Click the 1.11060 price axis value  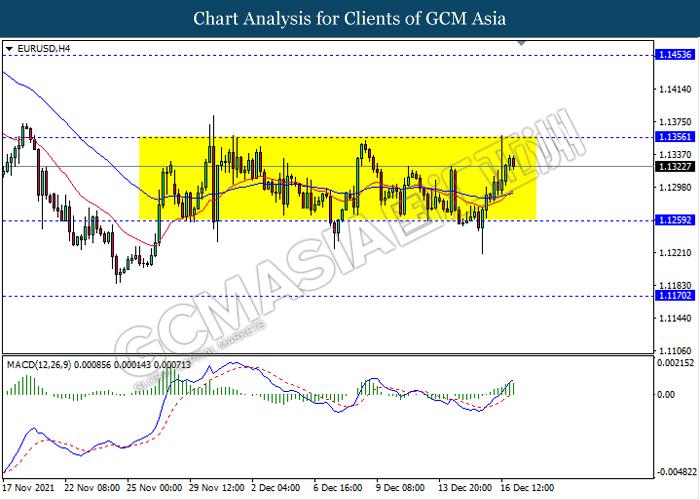click(675, 351)
